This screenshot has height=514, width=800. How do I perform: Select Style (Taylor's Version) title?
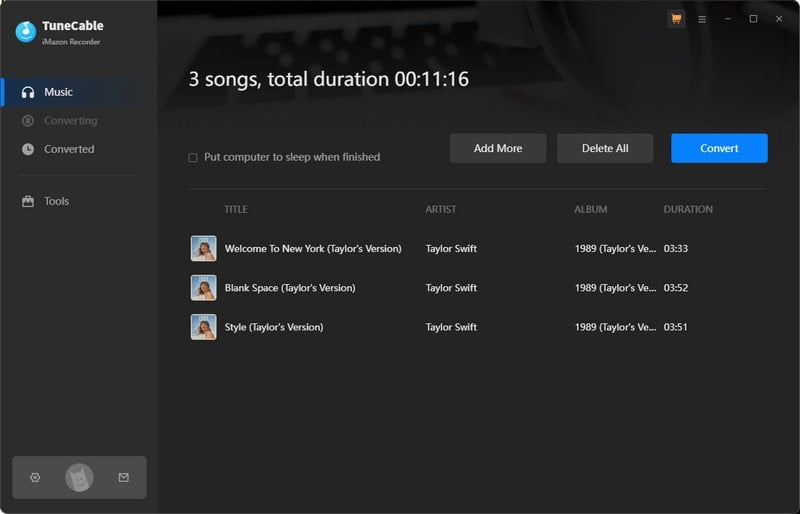[x=274, y=327]
